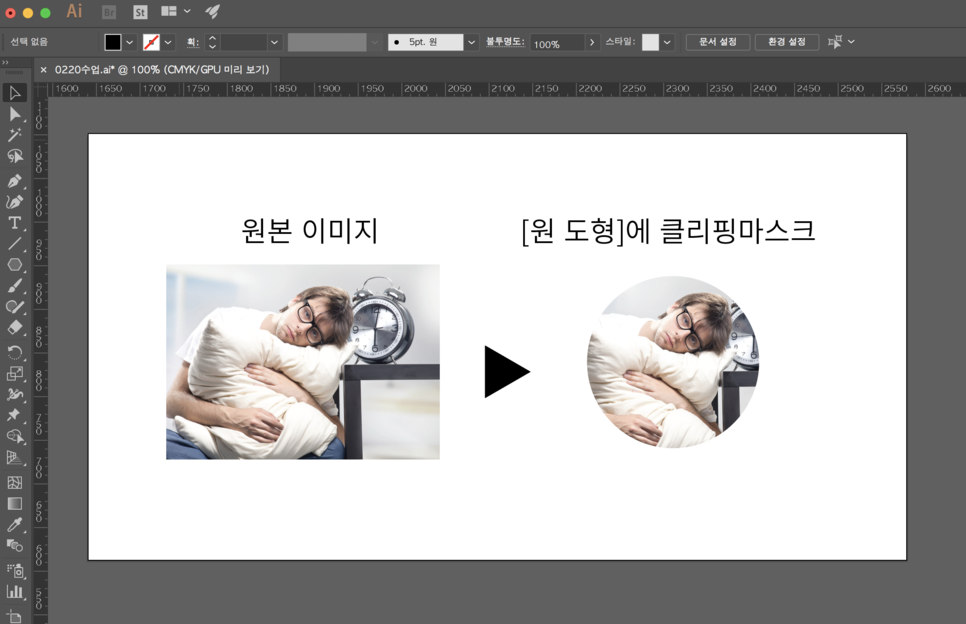Select the Perspective Grid tool
This screenshot has width=966, height=624.
(x=15, y=458)
